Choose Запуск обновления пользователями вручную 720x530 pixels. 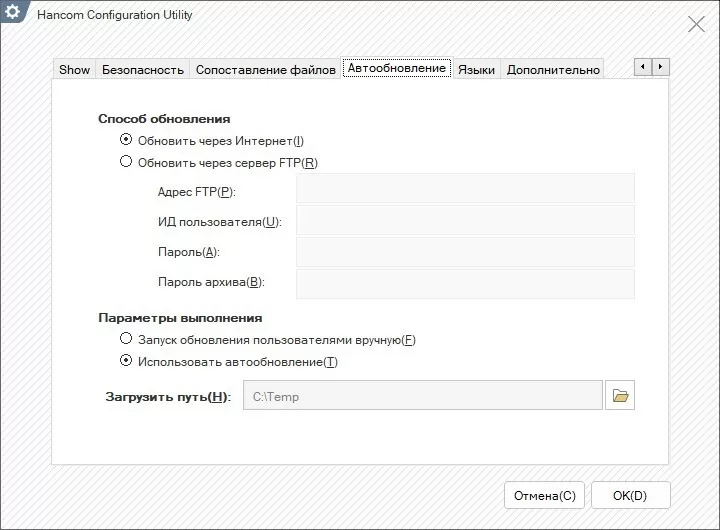[x=126, y=340]
